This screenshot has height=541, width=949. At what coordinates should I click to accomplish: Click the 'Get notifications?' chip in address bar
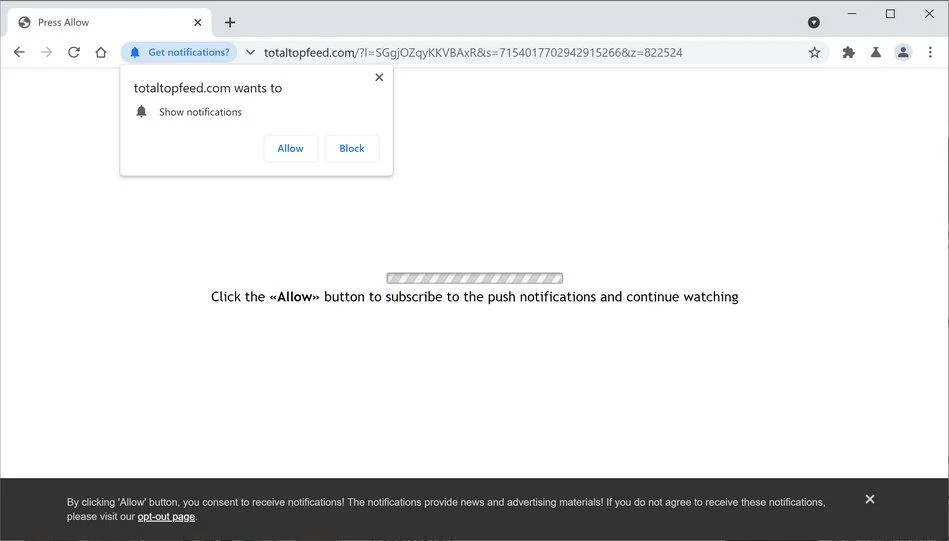[179, 53]
